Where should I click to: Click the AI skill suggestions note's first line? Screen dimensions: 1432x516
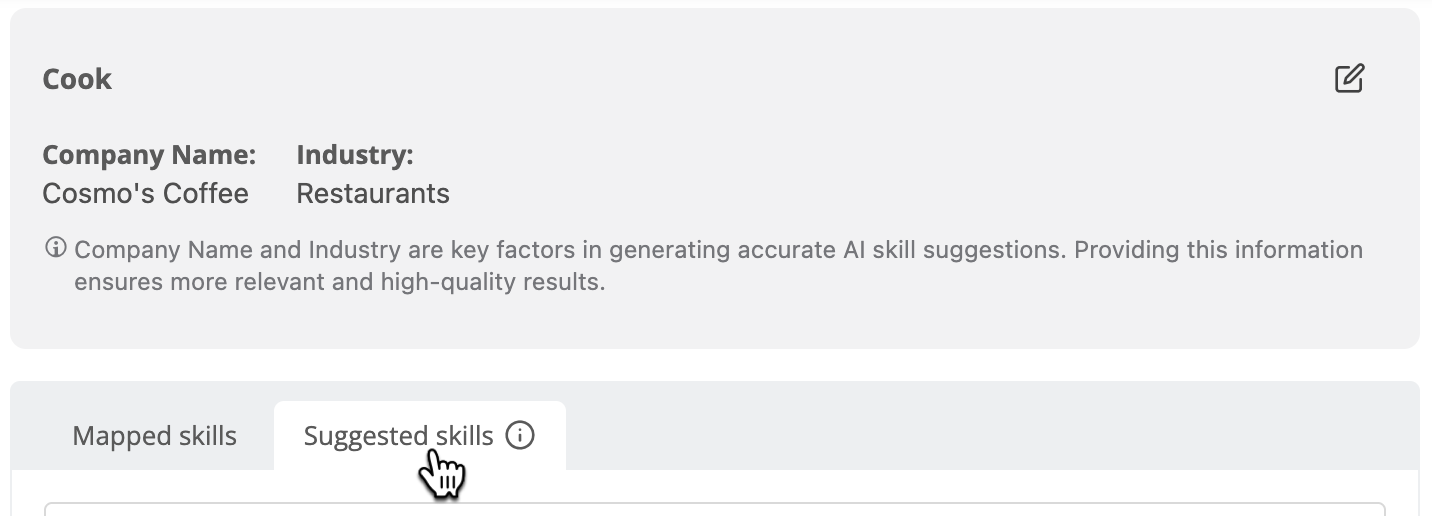[x=719, y=249]
